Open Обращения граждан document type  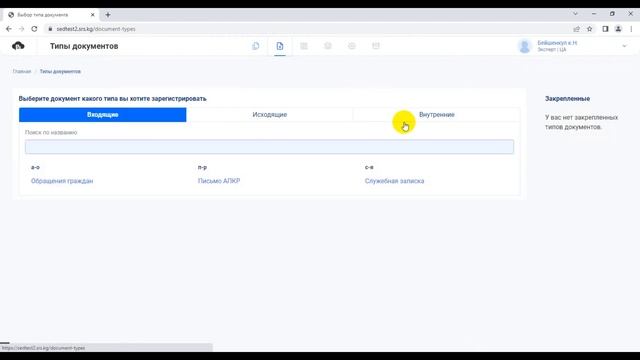pos(62,181)
